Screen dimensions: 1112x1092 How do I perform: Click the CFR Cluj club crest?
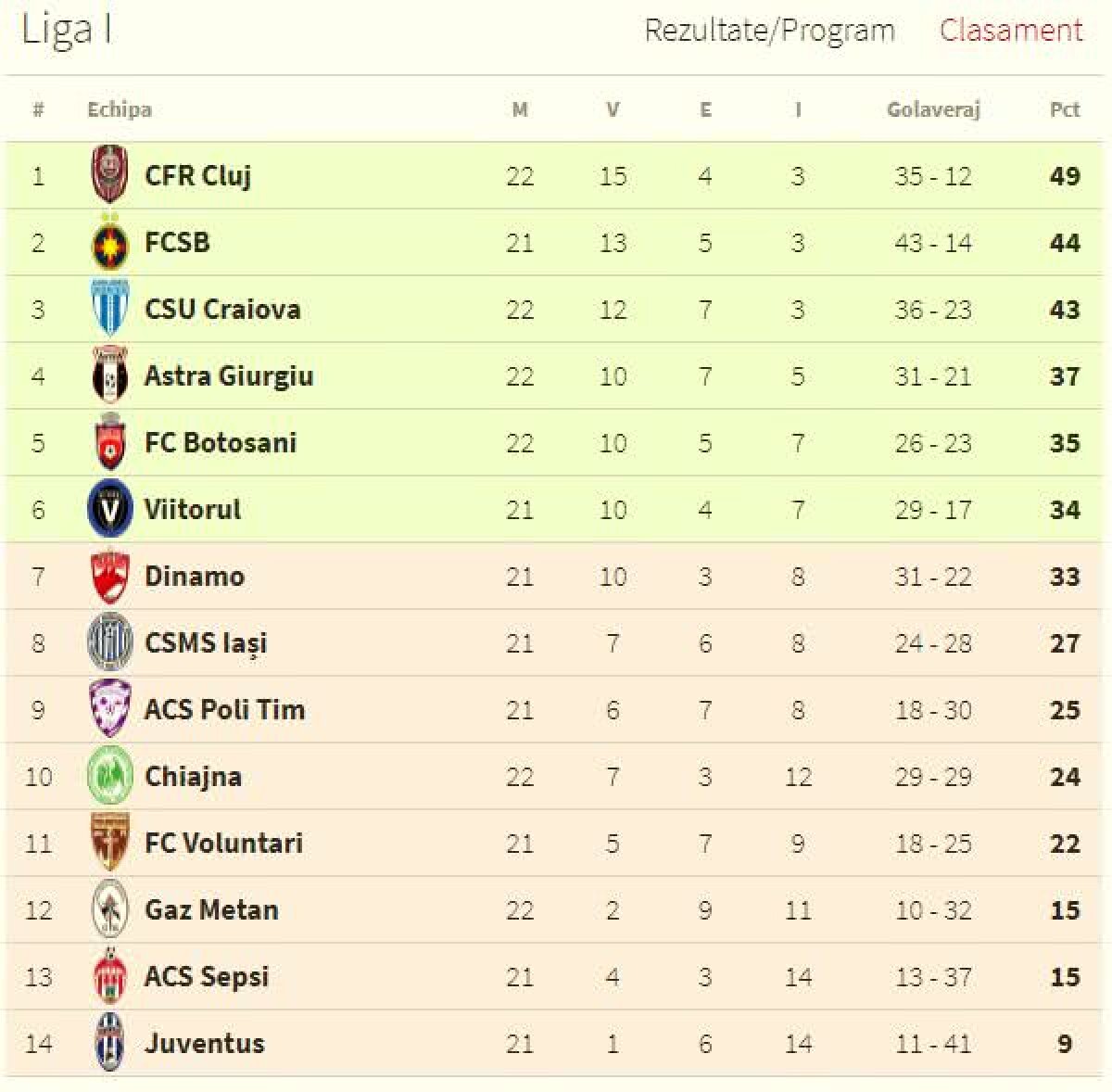(112, 176)
